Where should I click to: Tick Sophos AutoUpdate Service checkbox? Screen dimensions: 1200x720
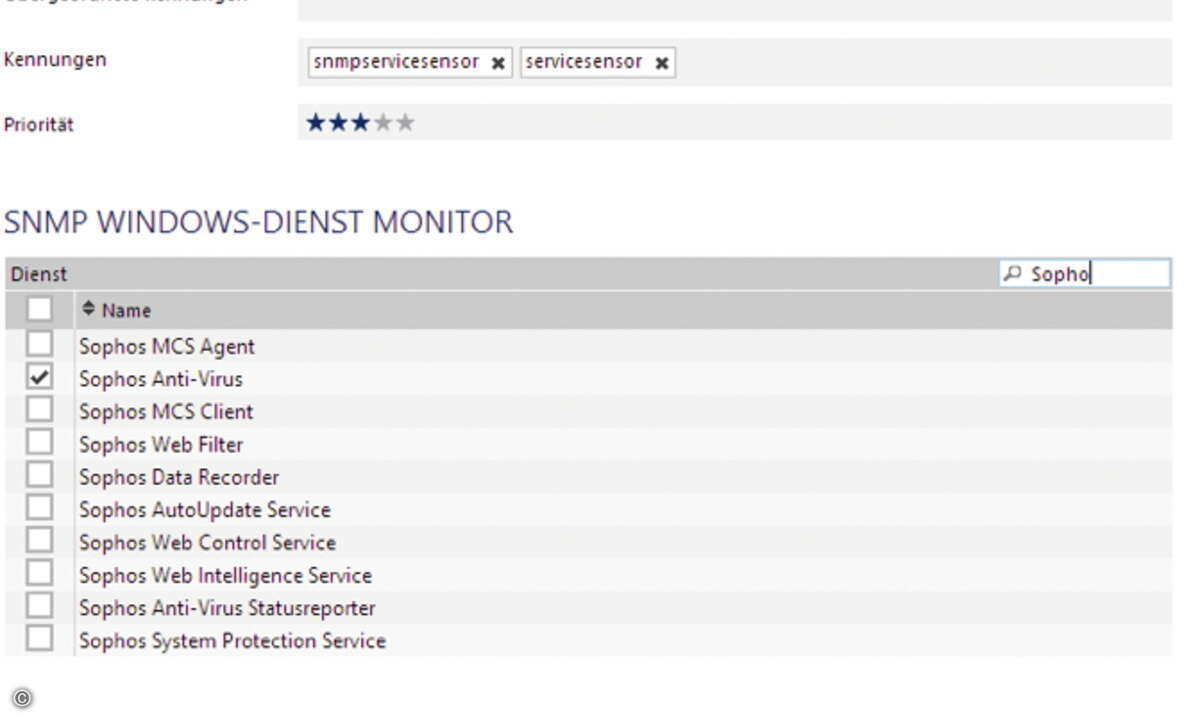tap(39, 508)
